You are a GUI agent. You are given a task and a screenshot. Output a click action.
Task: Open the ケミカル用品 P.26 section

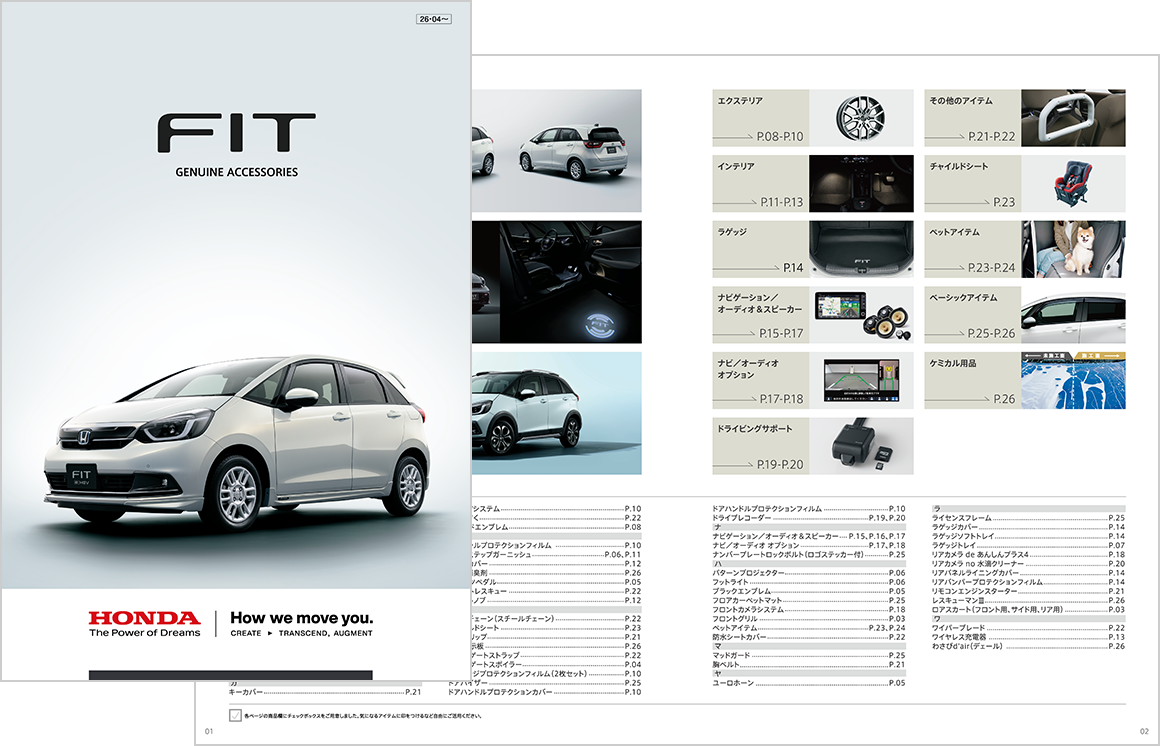coord(972,381)
